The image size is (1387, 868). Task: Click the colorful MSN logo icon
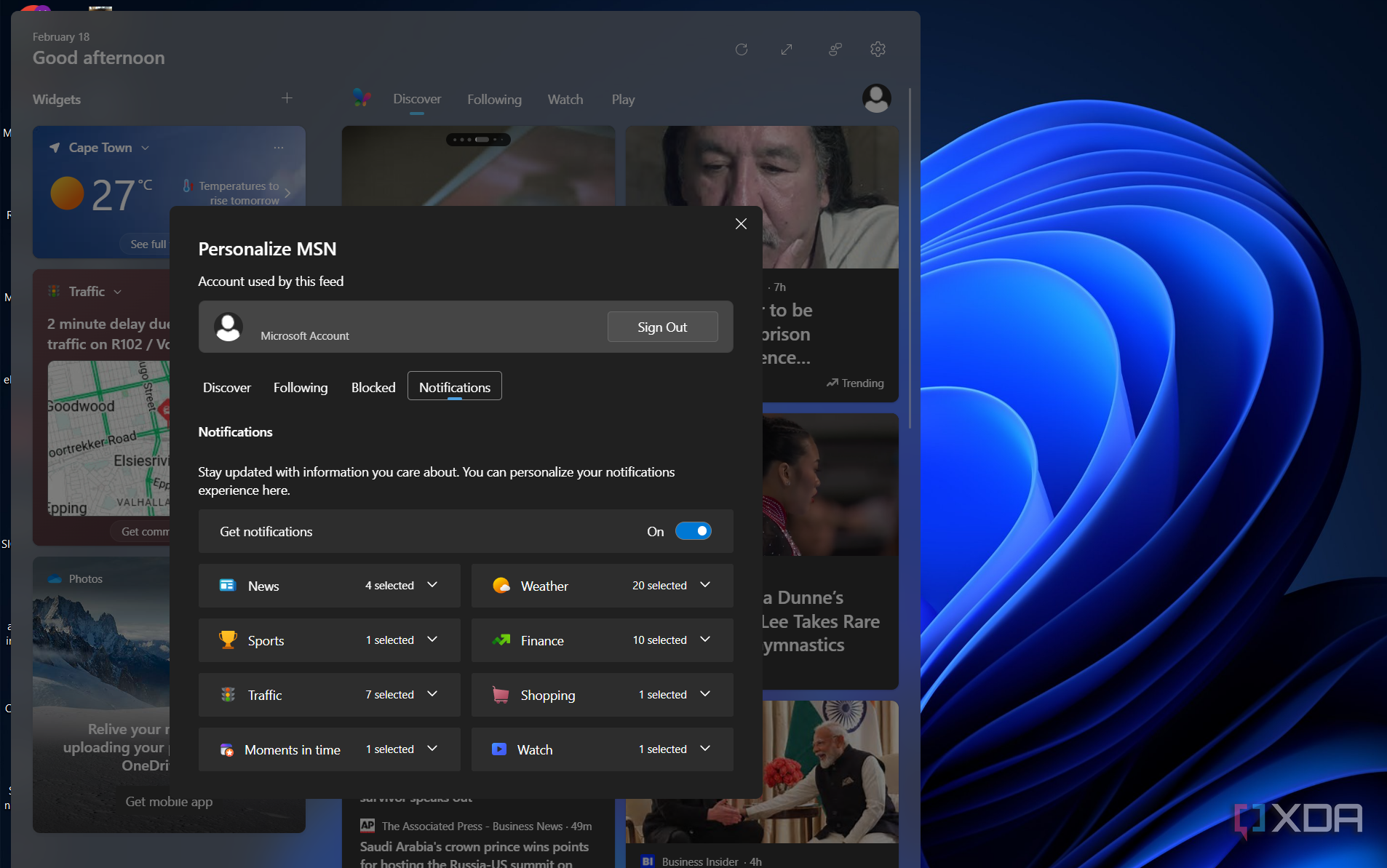[x=361, y=97]
